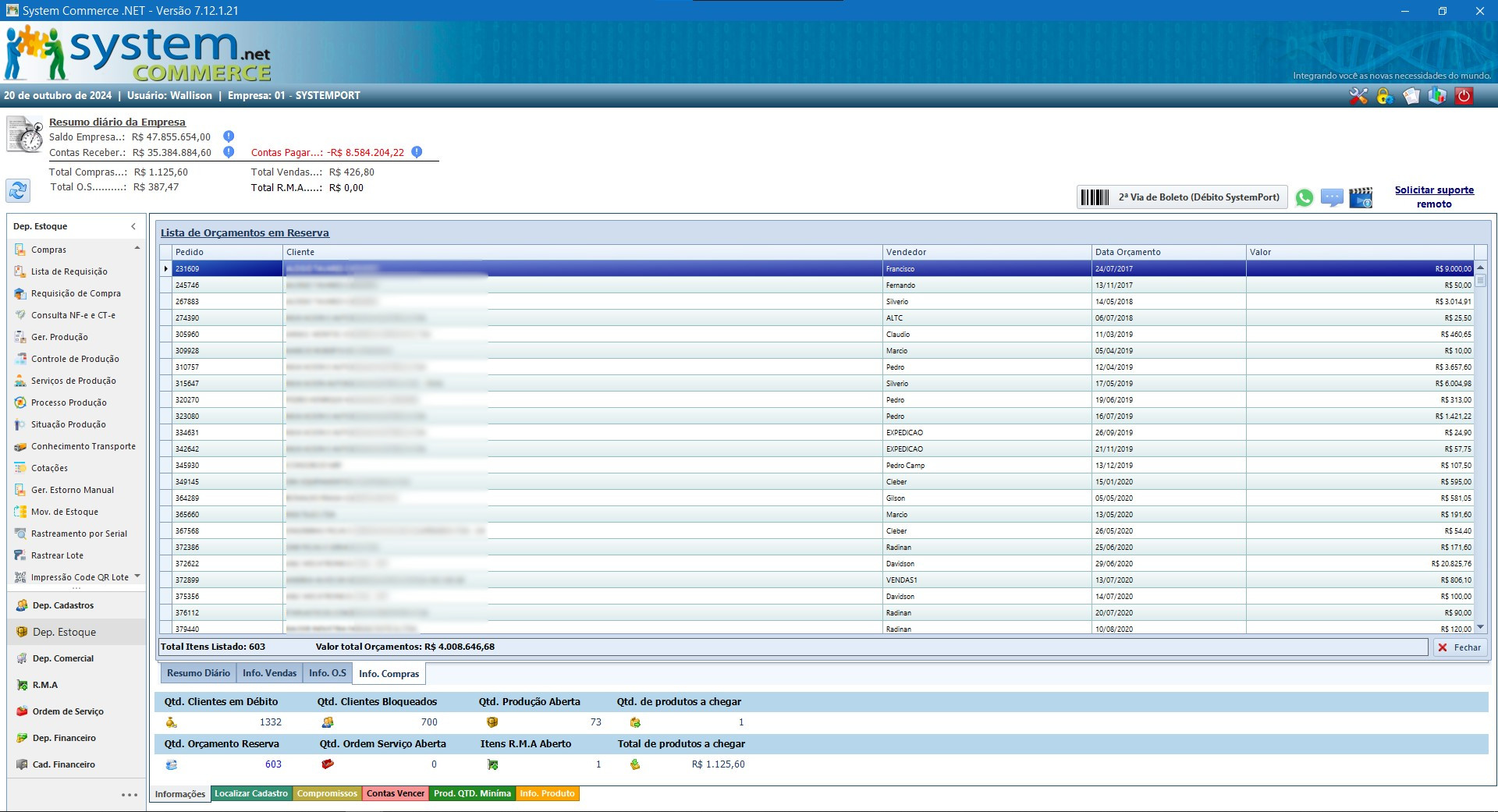Screen dimensions: 1498x812
Task: Refresh the daily summary with blue arrows
Action: (x=18, y=190)
